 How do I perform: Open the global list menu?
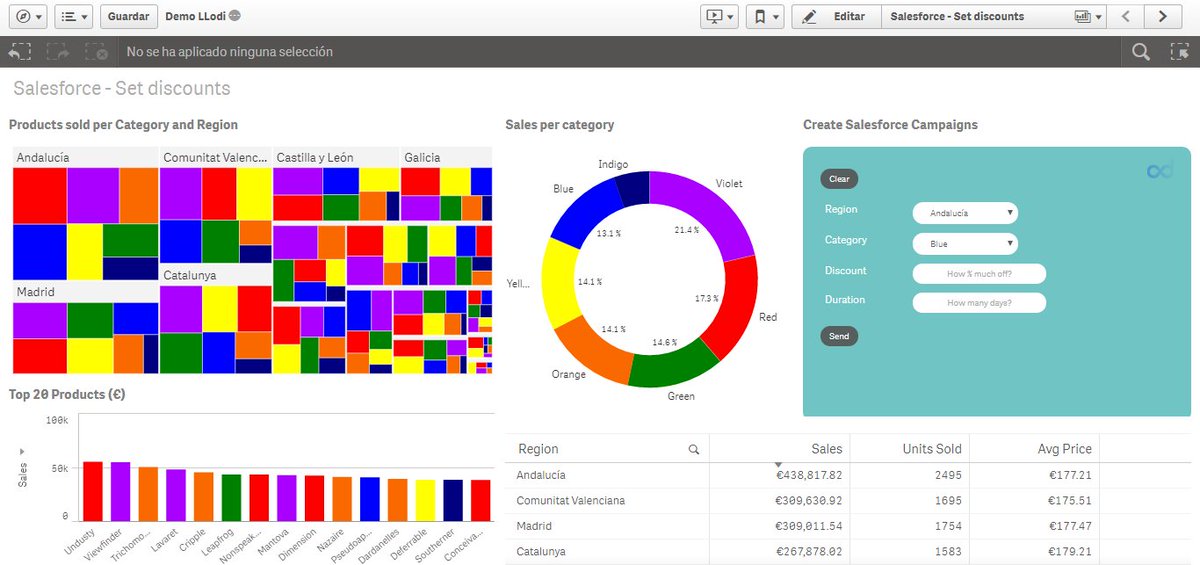[x=73, y=17]
